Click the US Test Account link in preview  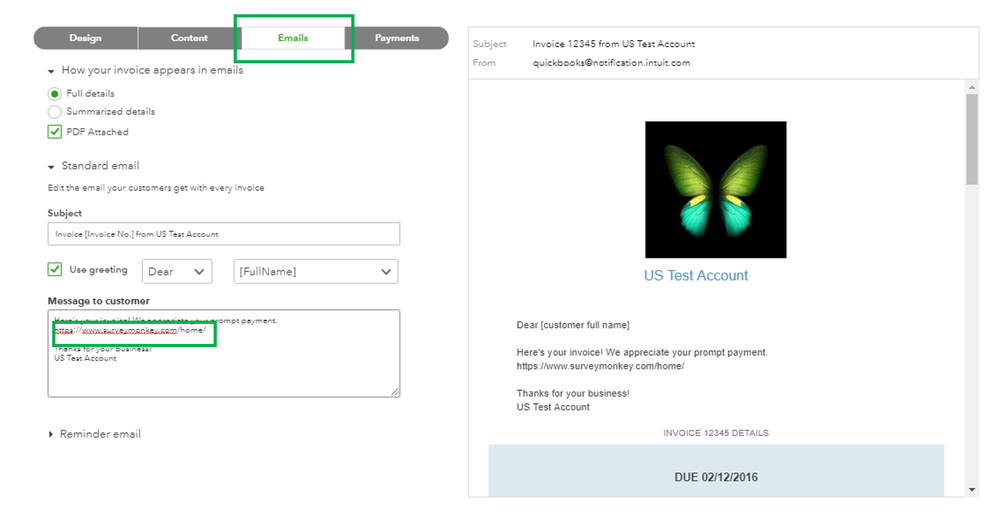click(696, 276)
